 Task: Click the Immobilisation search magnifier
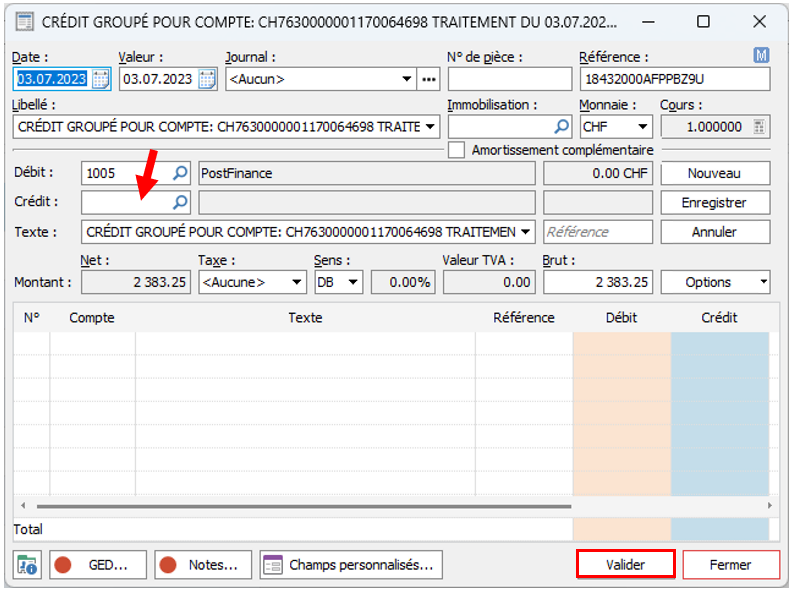[x=562, y=127]
